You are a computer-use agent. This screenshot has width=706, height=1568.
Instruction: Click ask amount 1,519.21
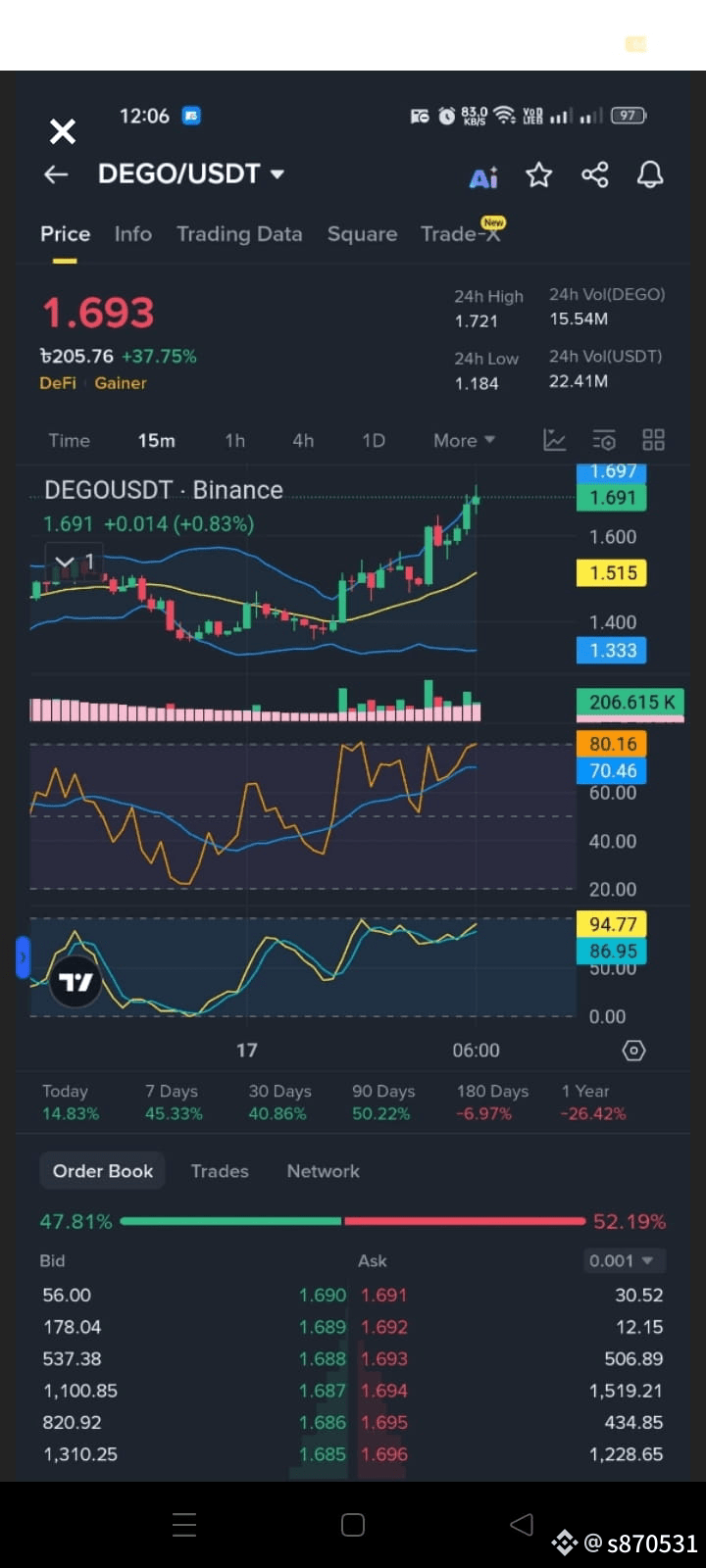tap(626, 1391)
